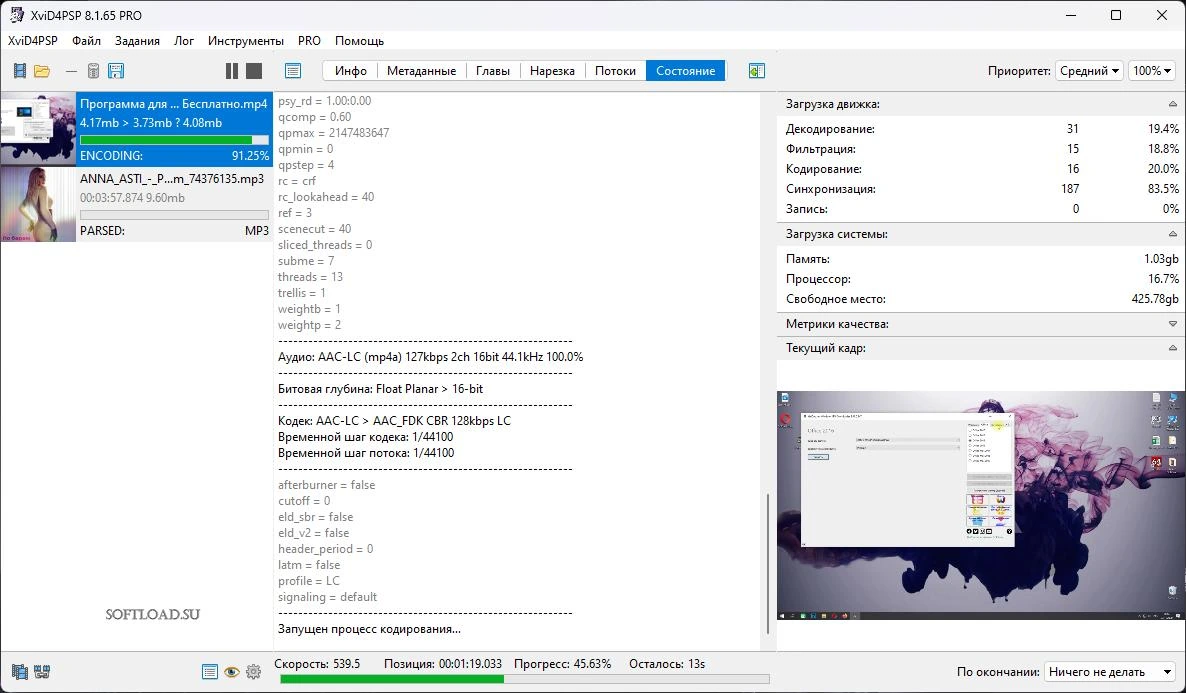The image size is (1186, 693).
Task: Switch to the Главы tab
Action: [492, 70]
